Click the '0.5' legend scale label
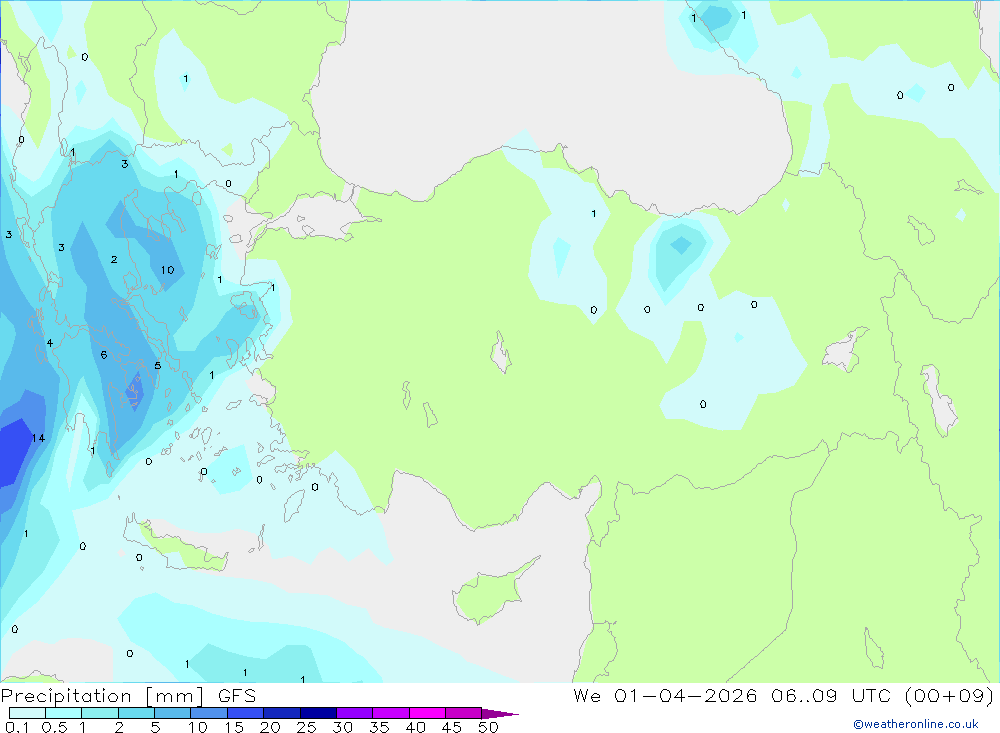The height and width of the screenshot is (733, 1000). (x=54, y=727)
